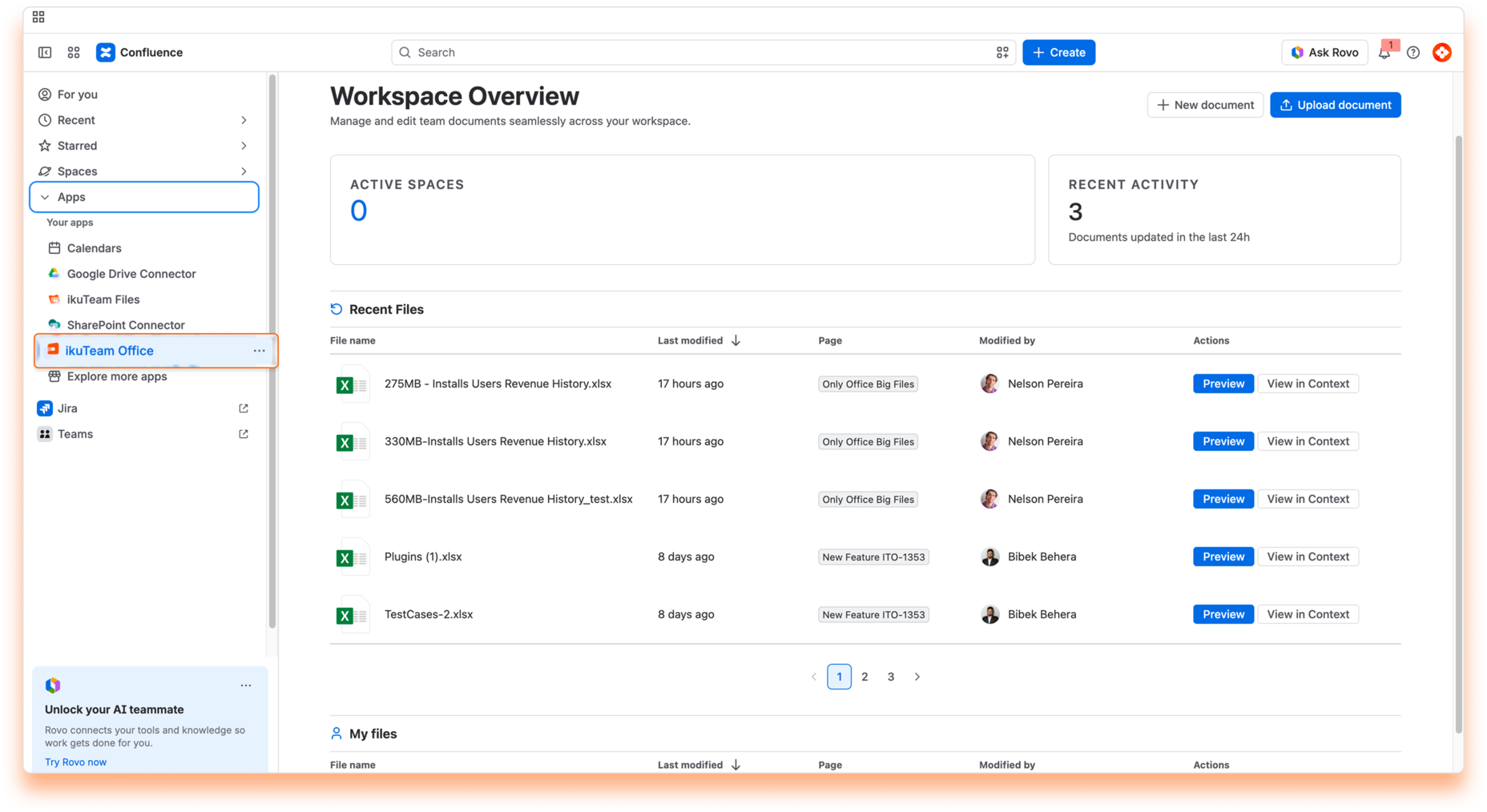Click the Excel icon for Plugins (1).xlsx
Viewport: 1487px width, 812px height.
coord(352,557)
